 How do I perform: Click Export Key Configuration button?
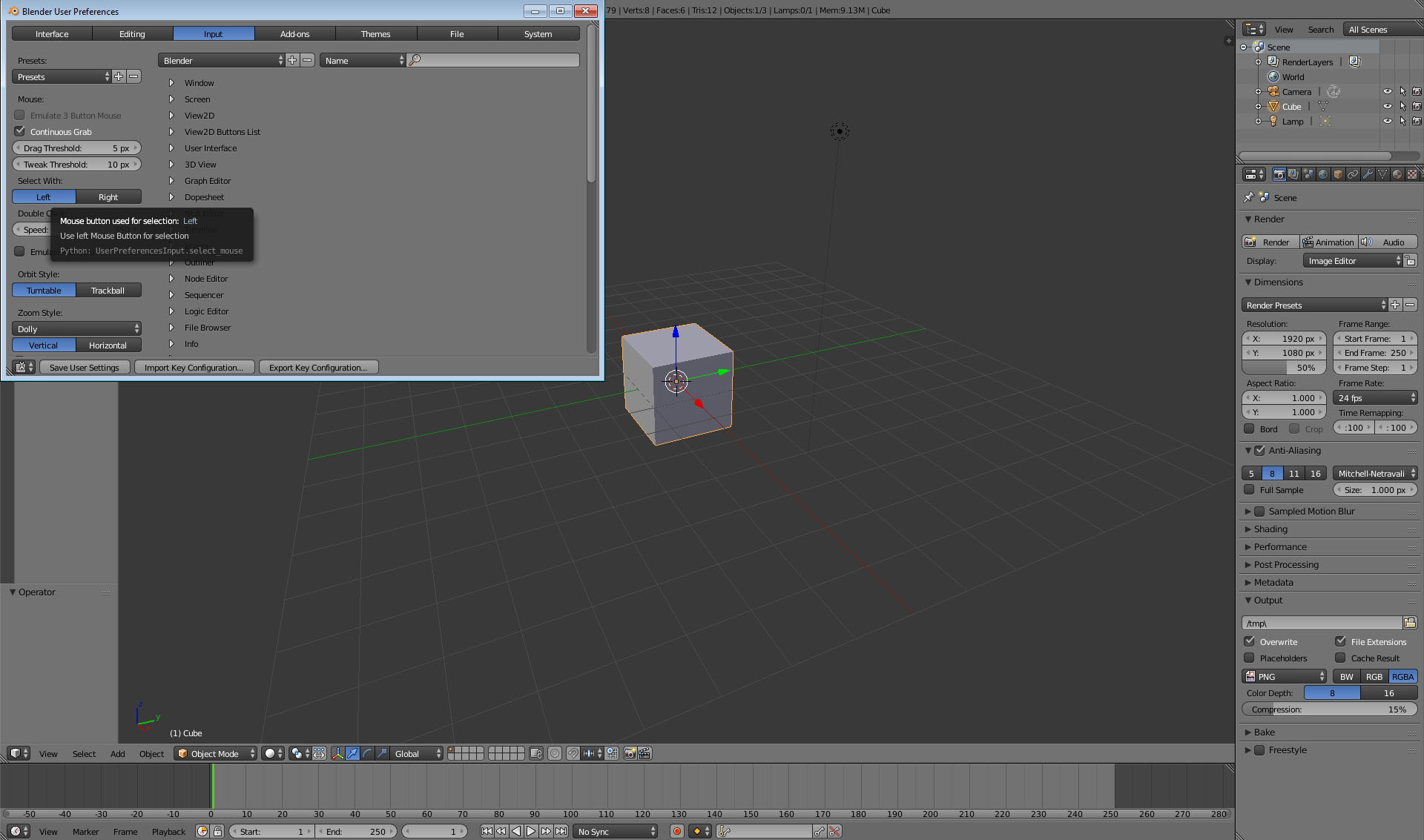(x=319, y=367)
